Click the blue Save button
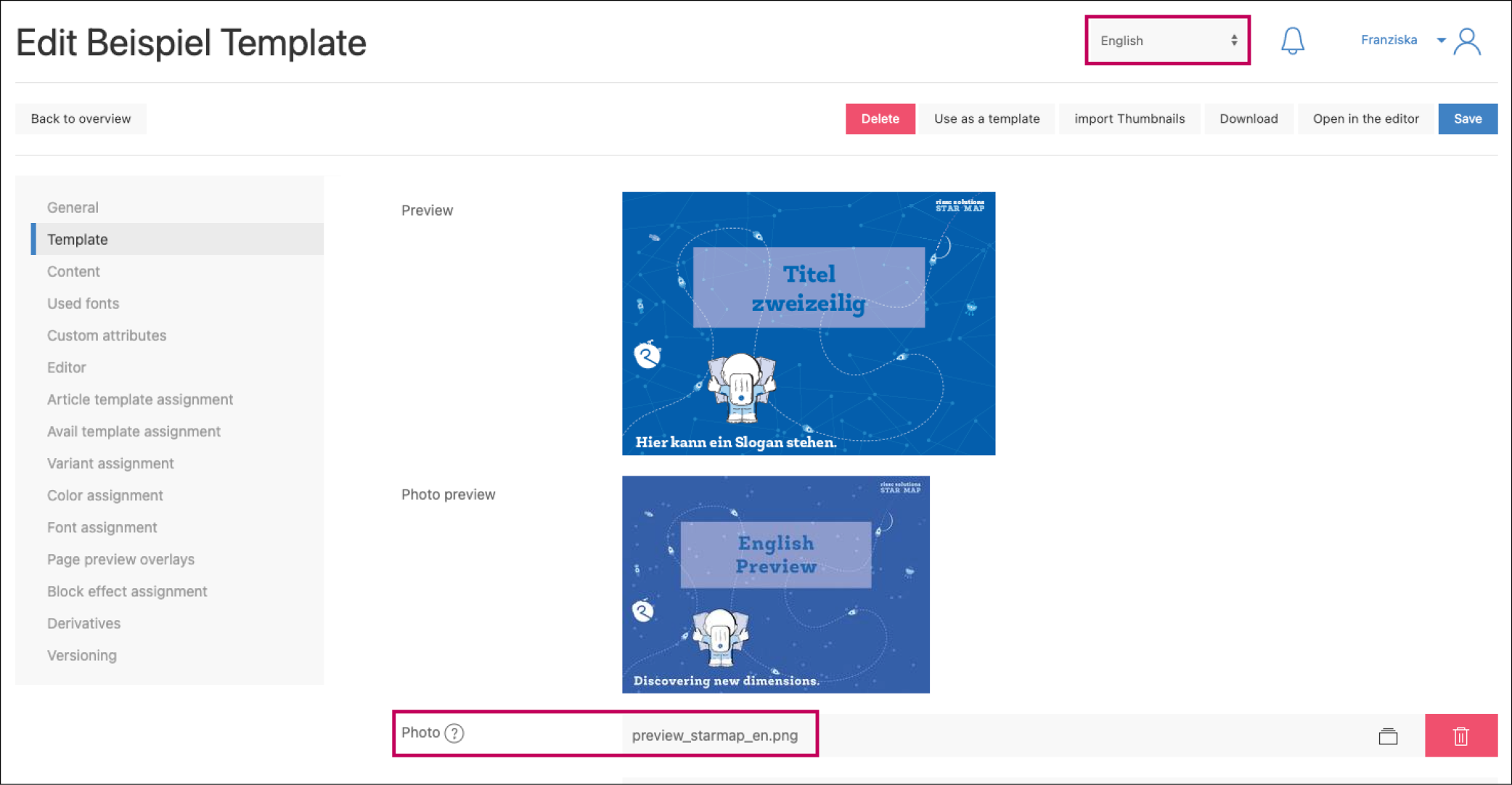This screenshot has width=1512, height=785. click(x=1467, y=119)
